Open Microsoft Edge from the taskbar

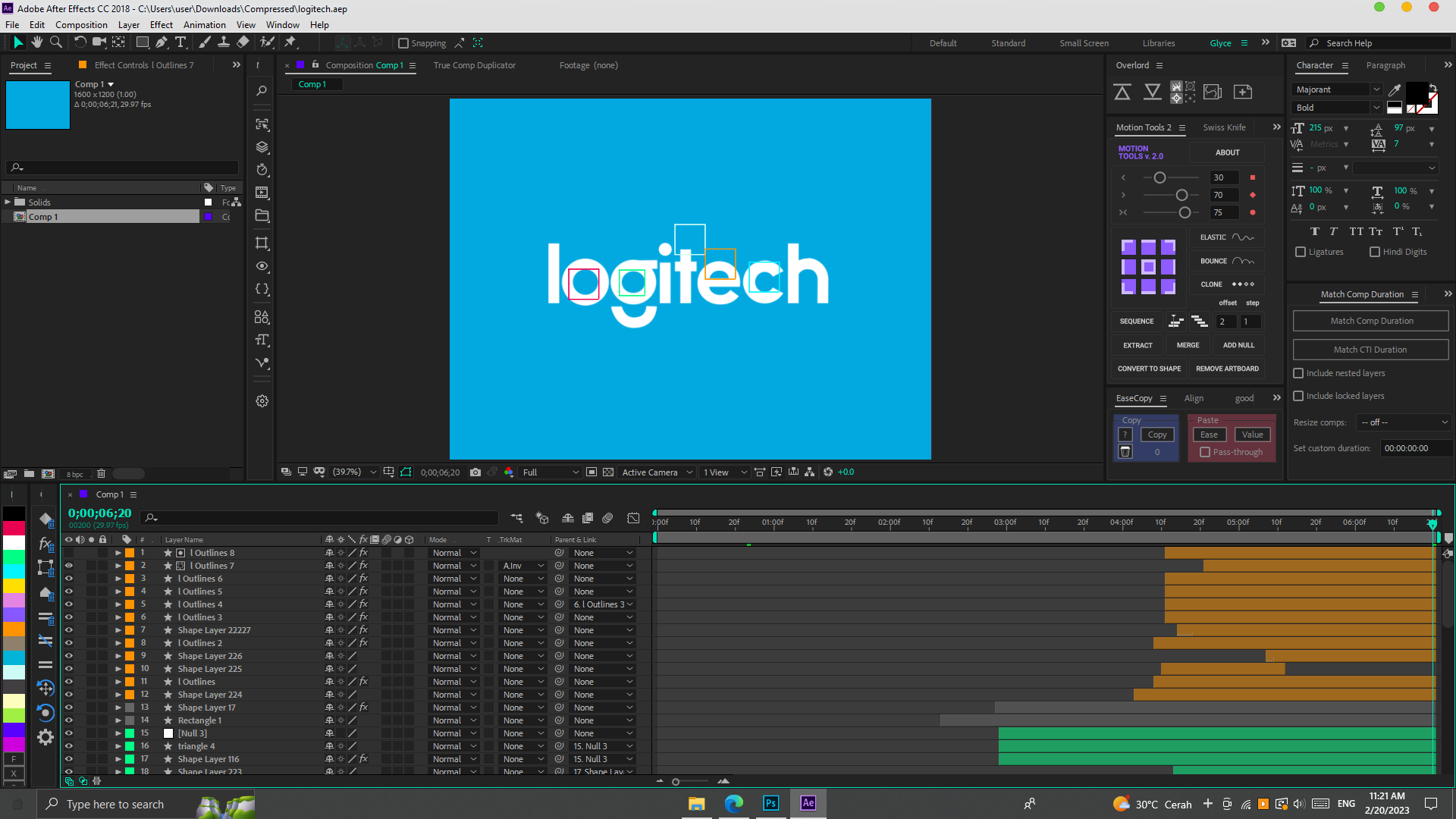coord(734,803)
